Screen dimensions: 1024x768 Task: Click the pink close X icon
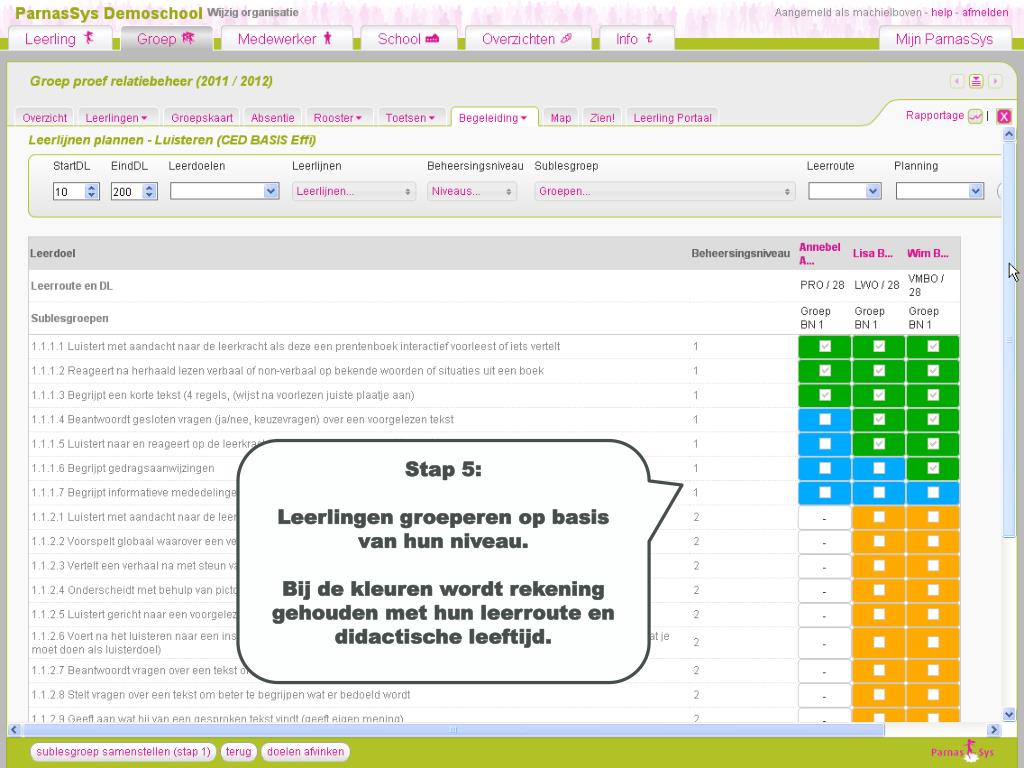coord(1004,116)
